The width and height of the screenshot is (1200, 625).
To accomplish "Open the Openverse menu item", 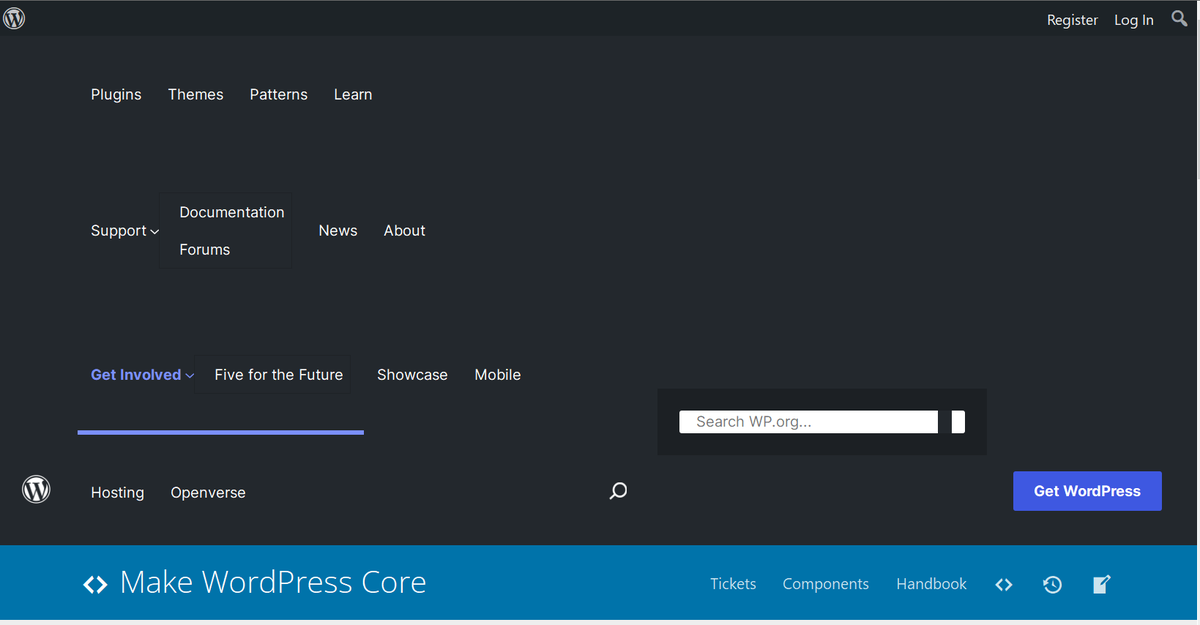I will [208, 492].
